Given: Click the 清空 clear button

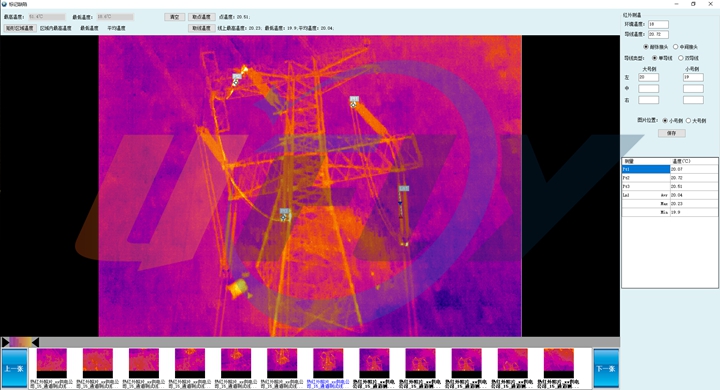Looking at the screenshot, I should pos(174,17).
